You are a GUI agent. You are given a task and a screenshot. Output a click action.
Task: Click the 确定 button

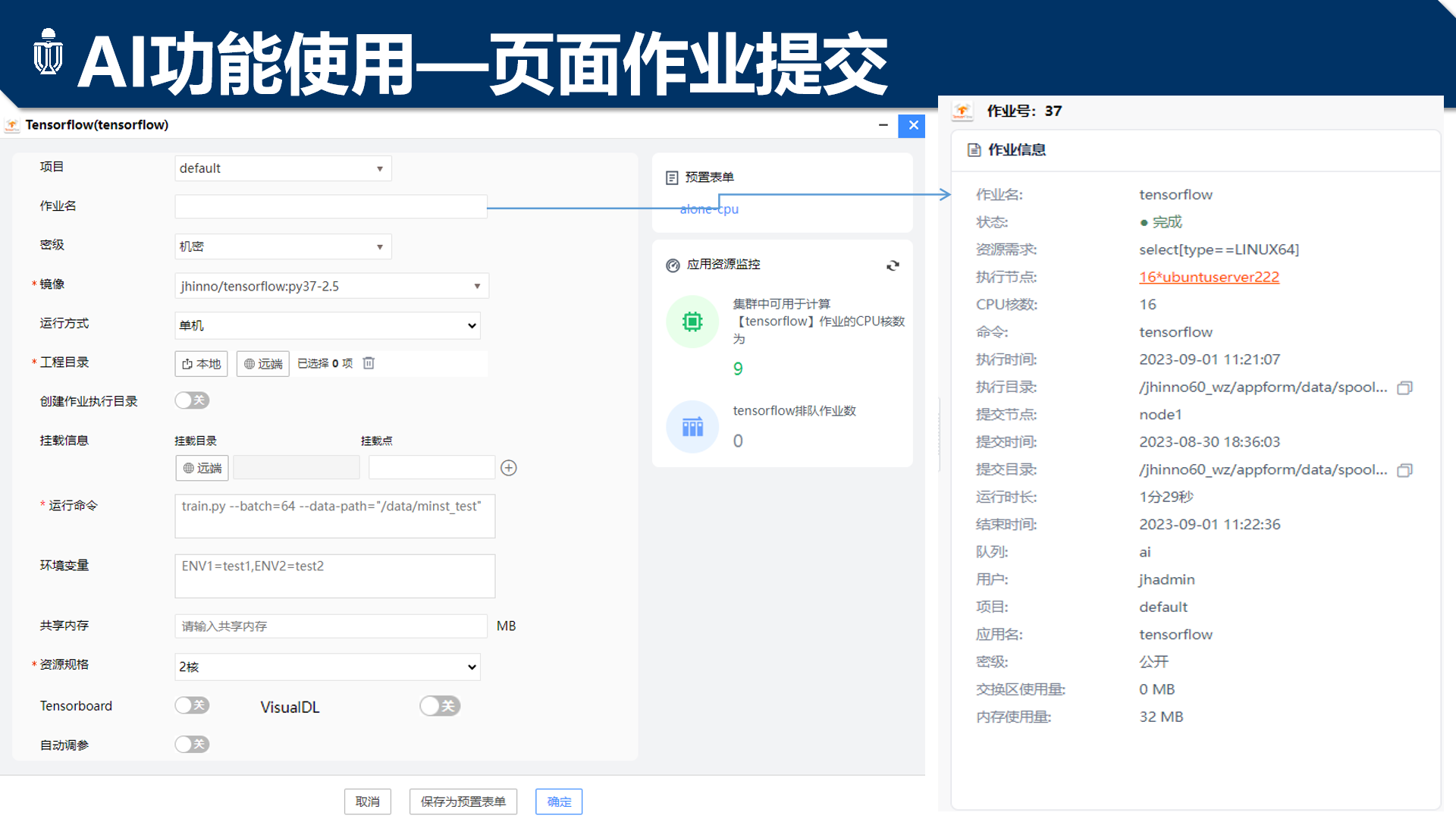559,802
